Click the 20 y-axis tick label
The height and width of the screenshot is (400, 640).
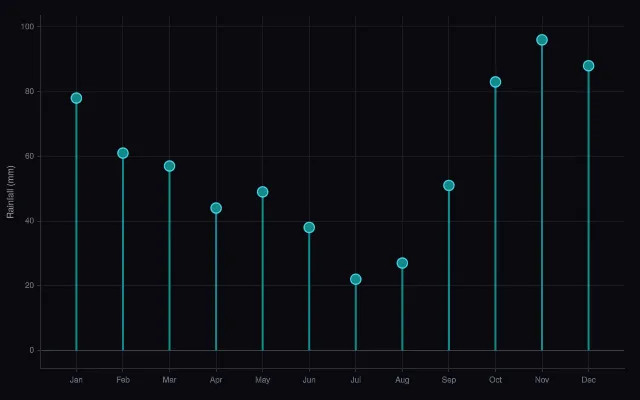coord(29,285)
